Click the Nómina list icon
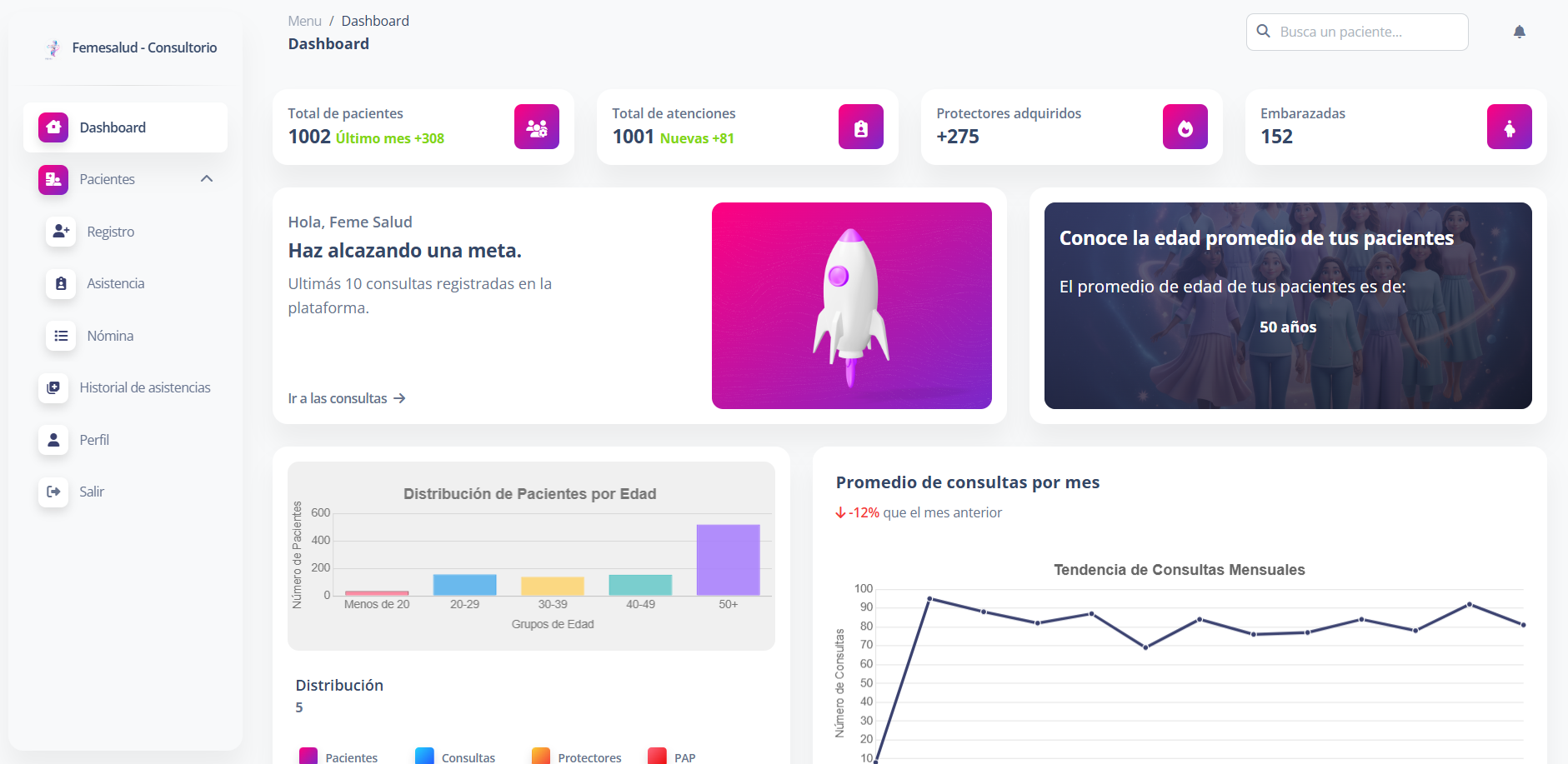 coord(61,336)
